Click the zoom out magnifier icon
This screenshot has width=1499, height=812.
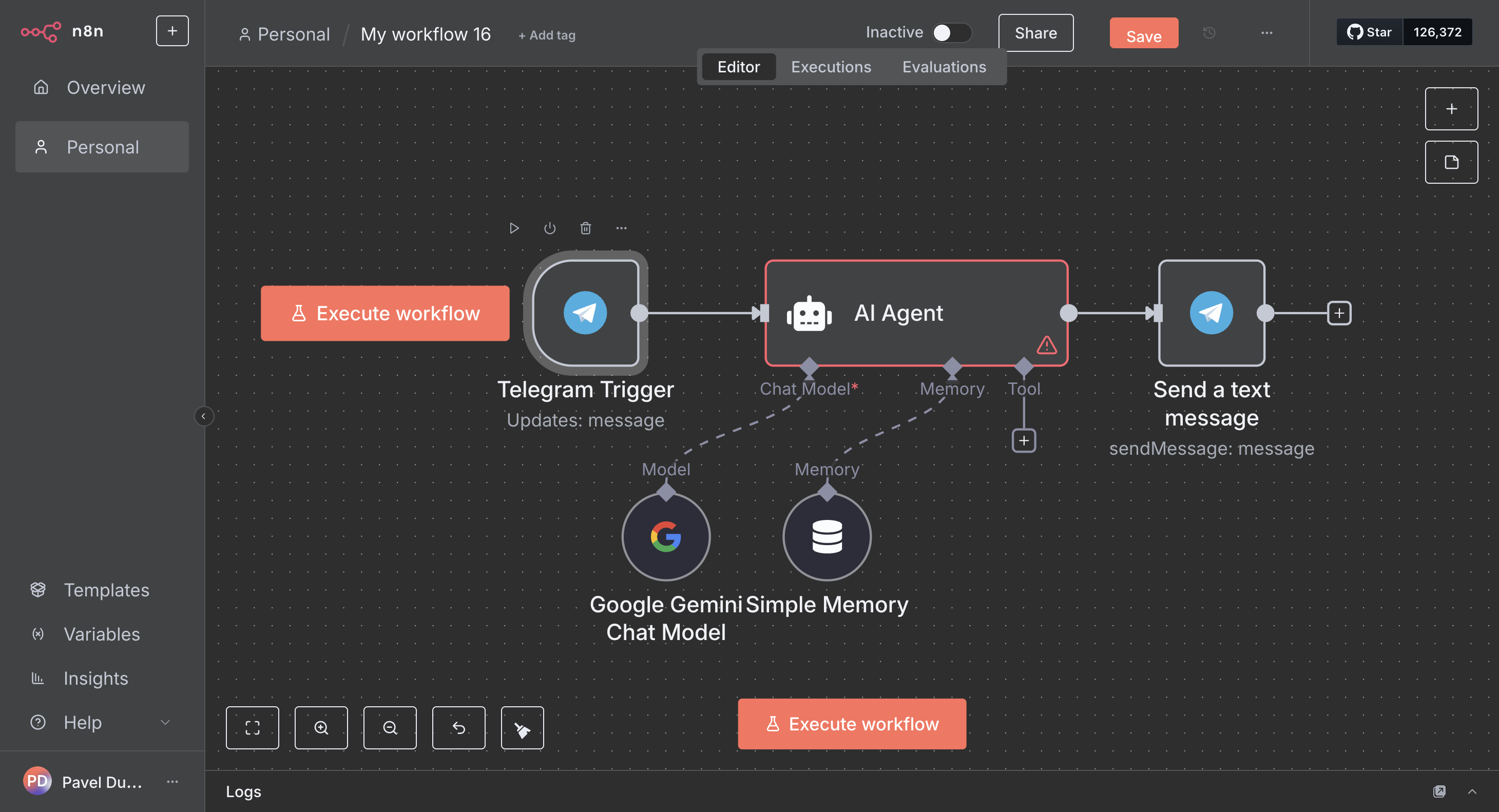pyautogui.click(x=389, y=728)
